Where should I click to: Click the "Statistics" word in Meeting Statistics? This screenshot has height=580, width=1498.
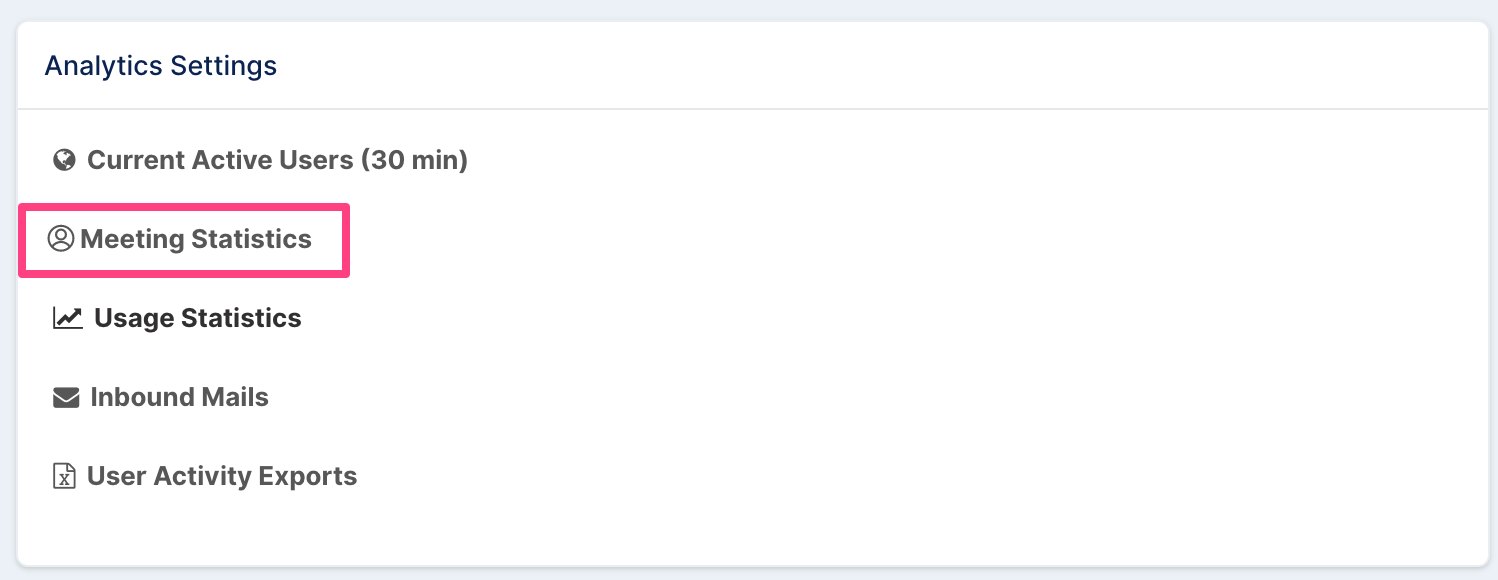click(252, 239)
